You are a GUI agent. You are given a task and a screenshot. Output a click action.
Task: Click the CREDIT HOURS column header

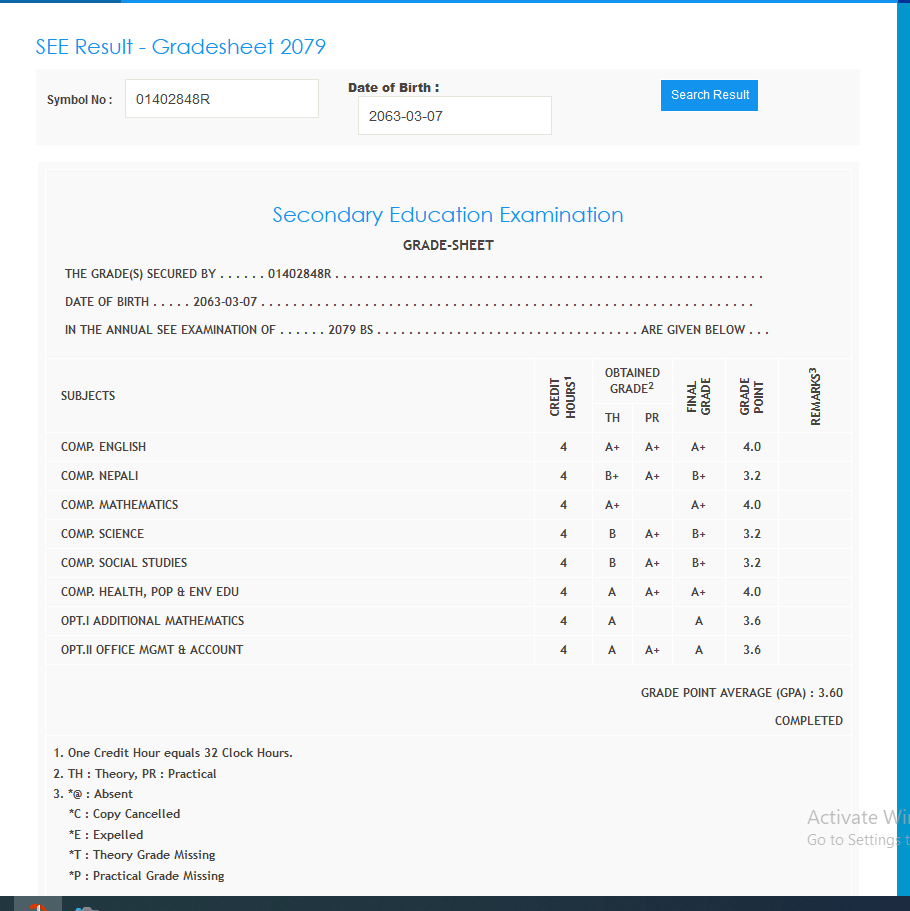point(563,396)
